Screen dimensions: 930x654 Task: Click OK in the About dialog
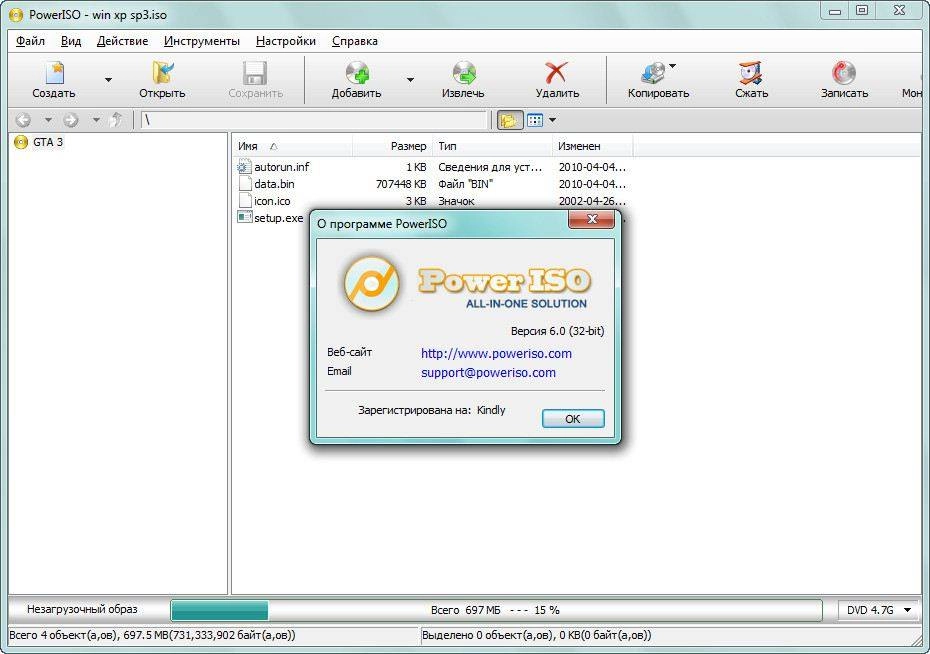(573, 419)
